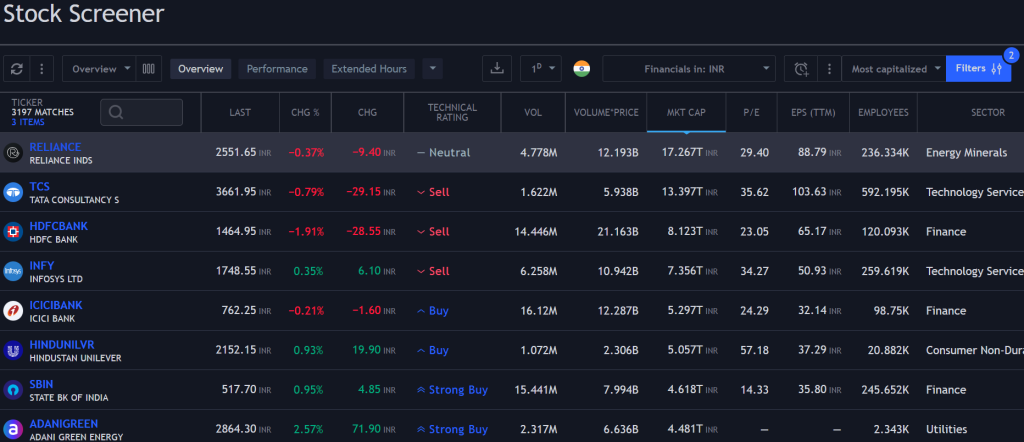Click the search magnifier in ticker box
Image resolution: width=1024 pixels, height=442 pixels.
point(116,112)
